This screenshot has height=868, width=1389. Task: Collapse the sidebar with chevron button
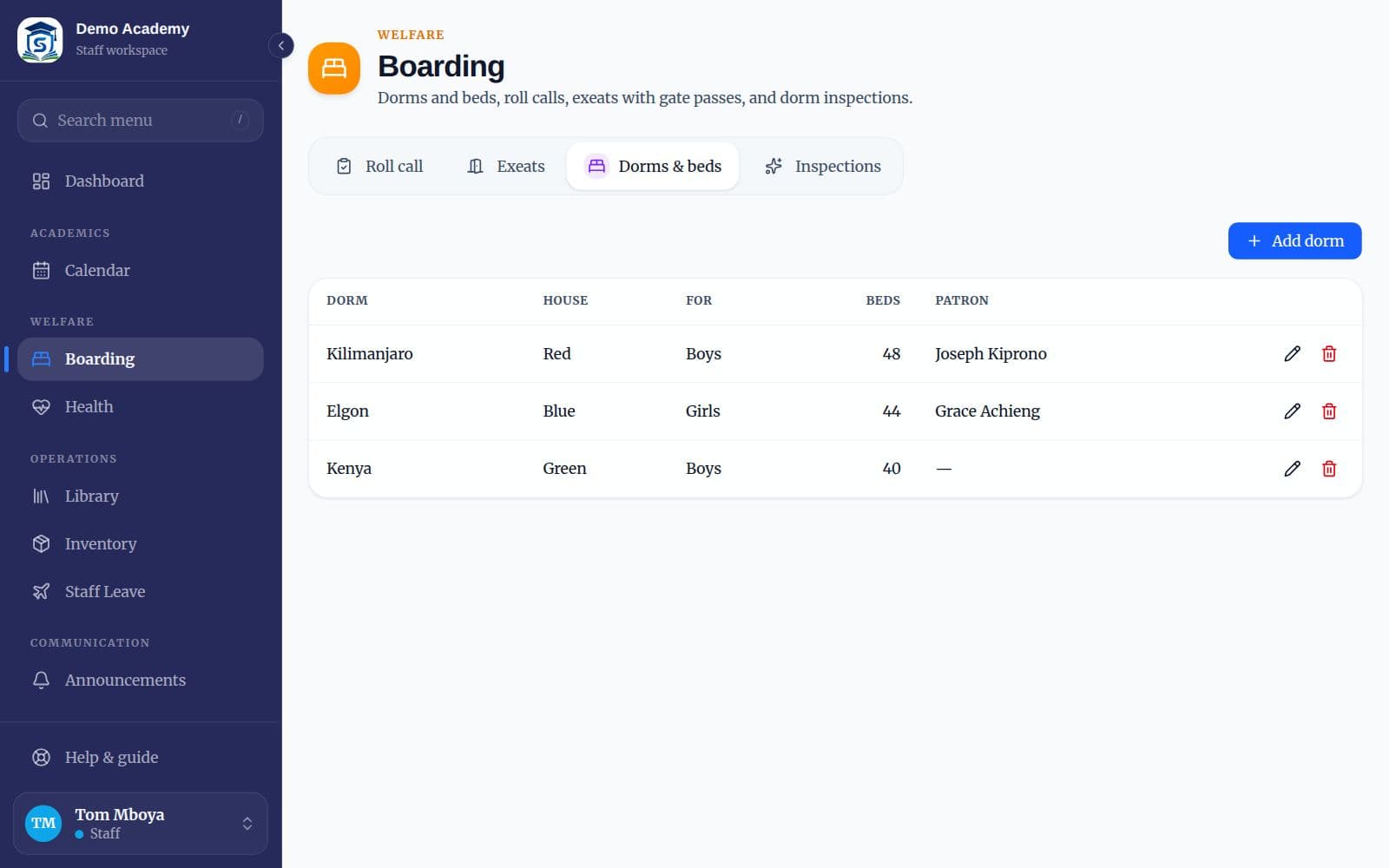[x=281, y=45]
